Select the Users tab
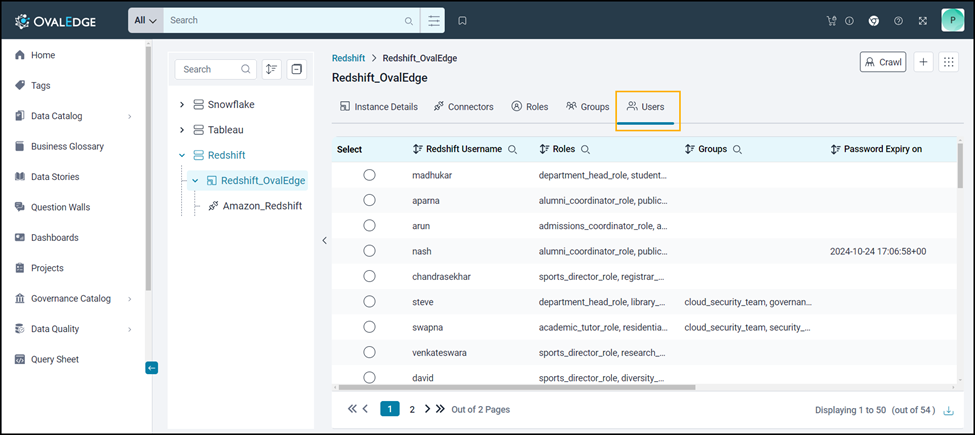Screen dimensions: 975x435 click(645, 107)
